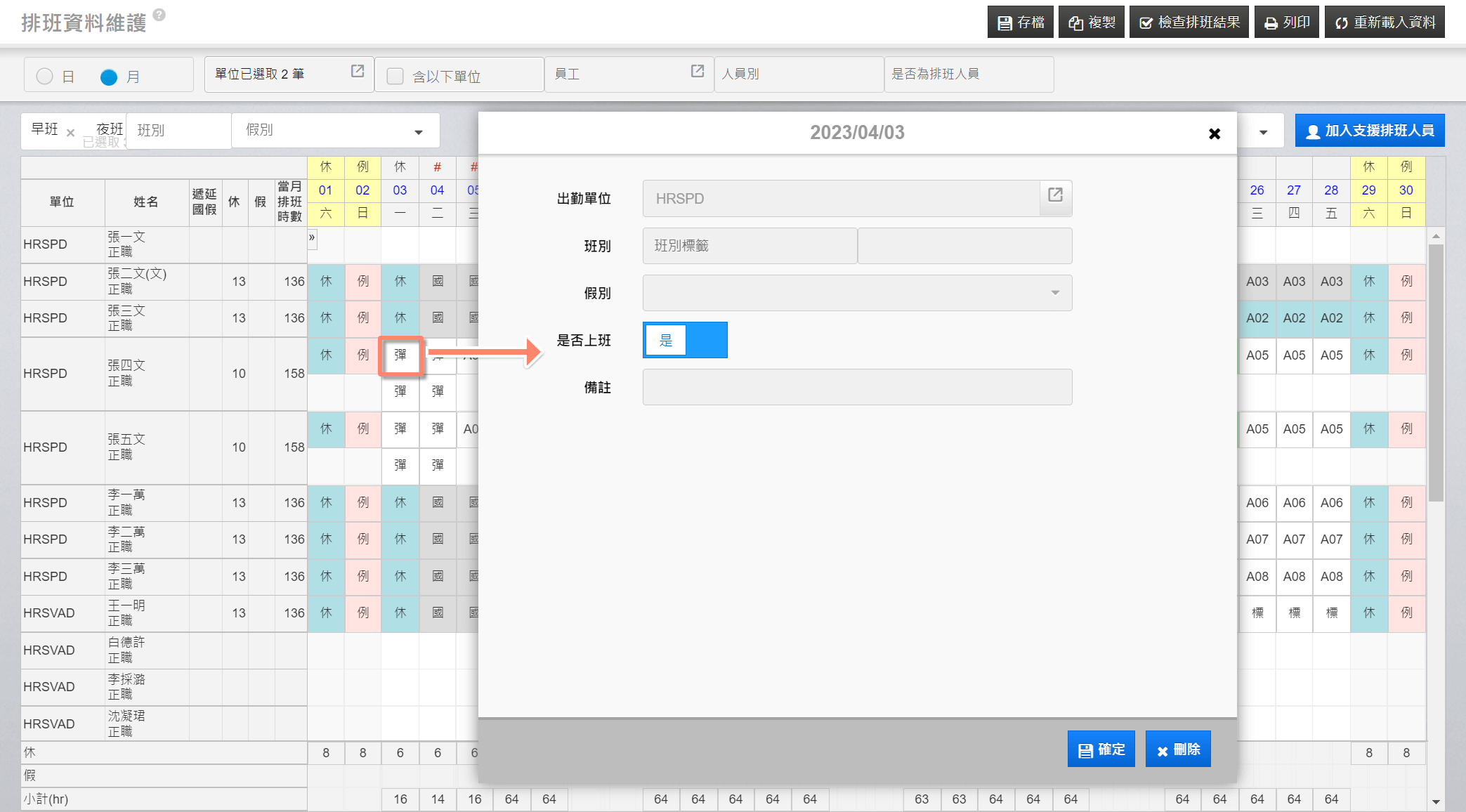
Task: Open dropdown beside 加入支援排班人員
Action: pos(1263,132)
